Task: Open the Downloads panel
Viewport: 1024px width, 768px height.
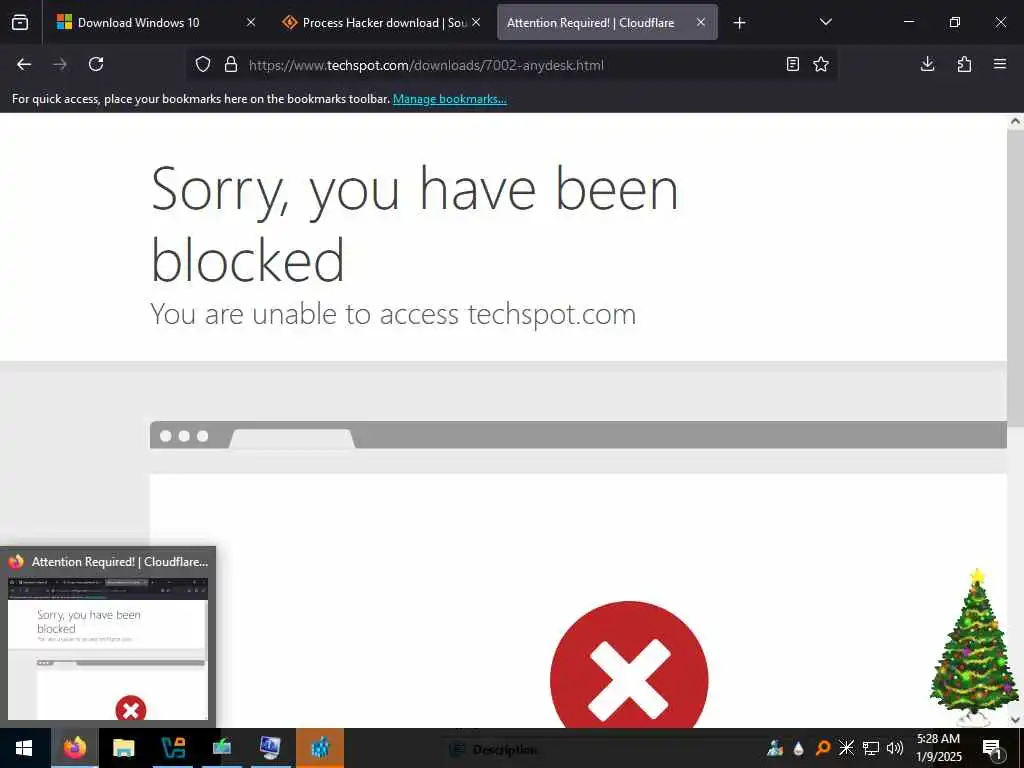Action: [927, 64]
